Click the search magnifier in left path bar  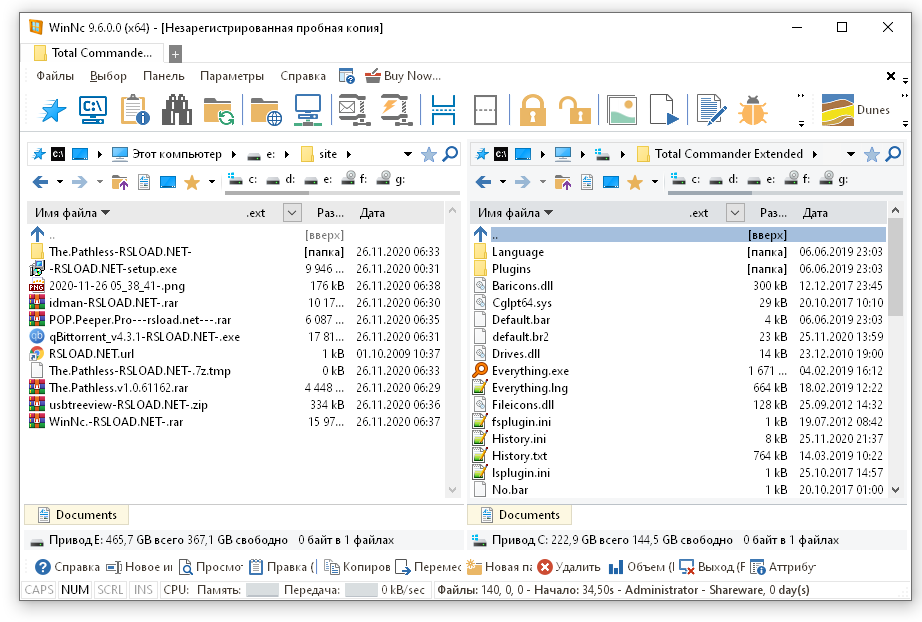coord(450,154)
